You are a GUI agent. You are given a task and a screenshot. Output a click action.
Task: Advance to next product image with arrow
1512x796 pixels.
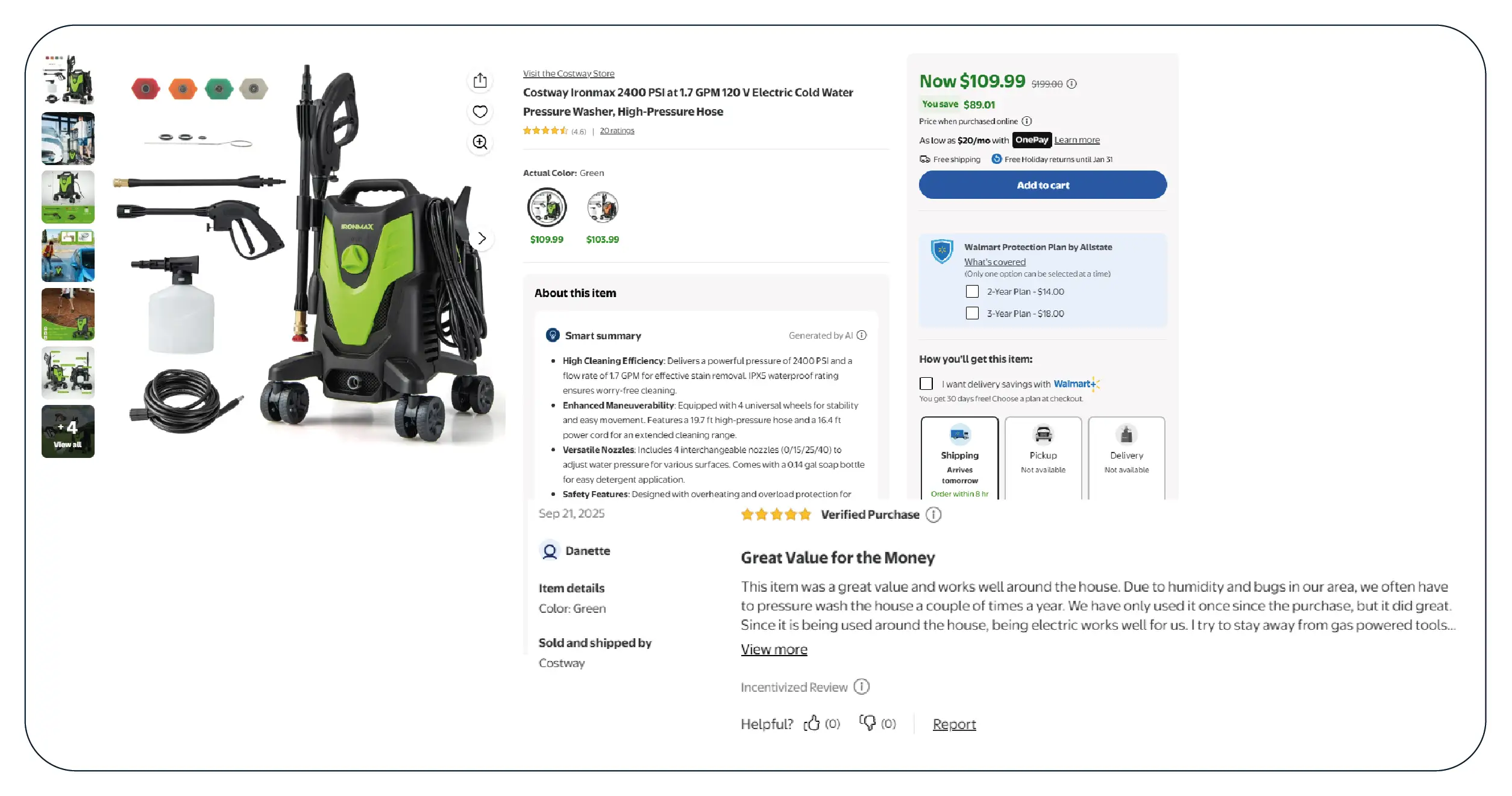pos(482,239)
